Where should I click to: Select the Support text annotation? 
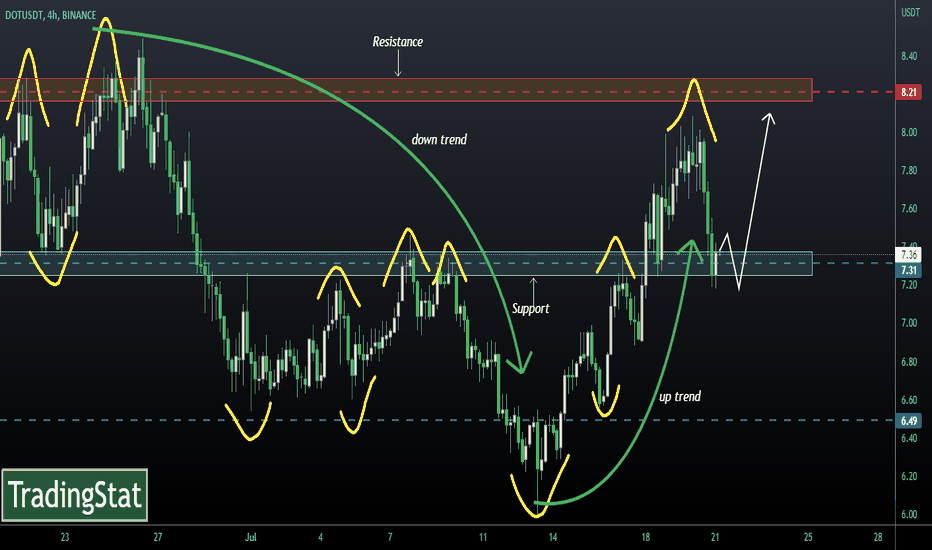coord(530,309)
